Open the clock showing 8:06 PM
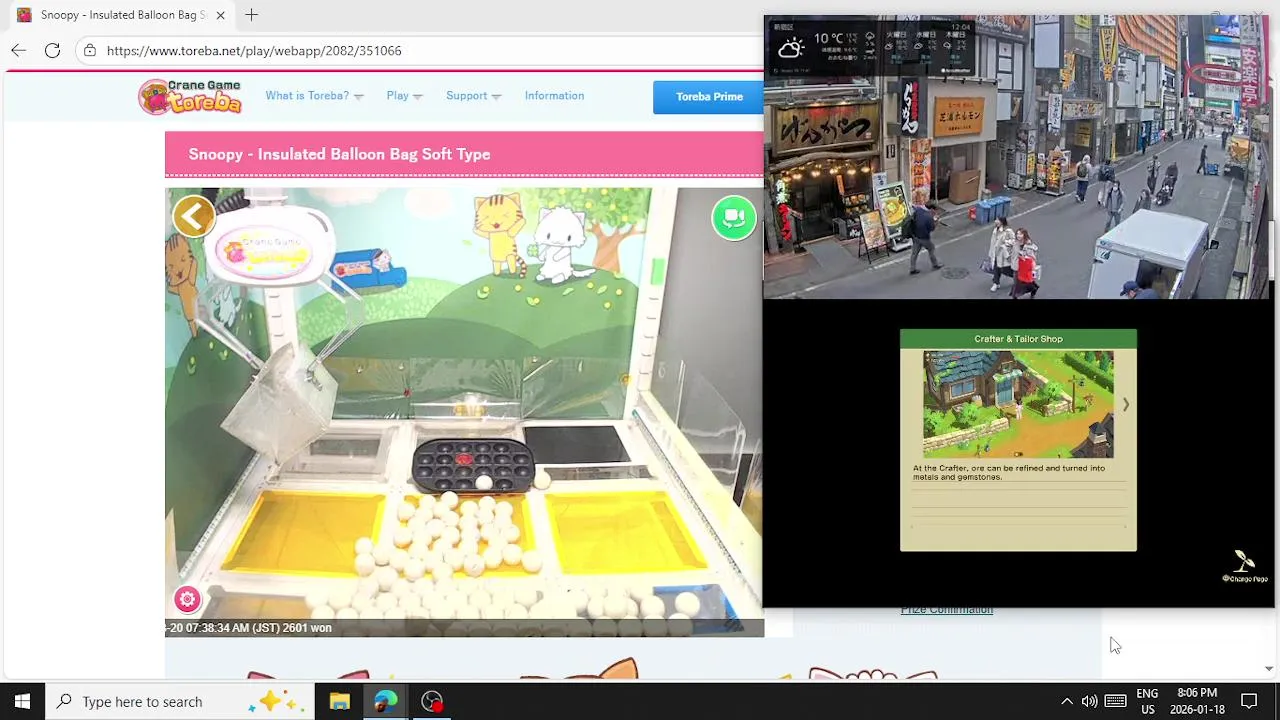Image resolution: width=1280 pixels, height=720 pixels. 1197,701
